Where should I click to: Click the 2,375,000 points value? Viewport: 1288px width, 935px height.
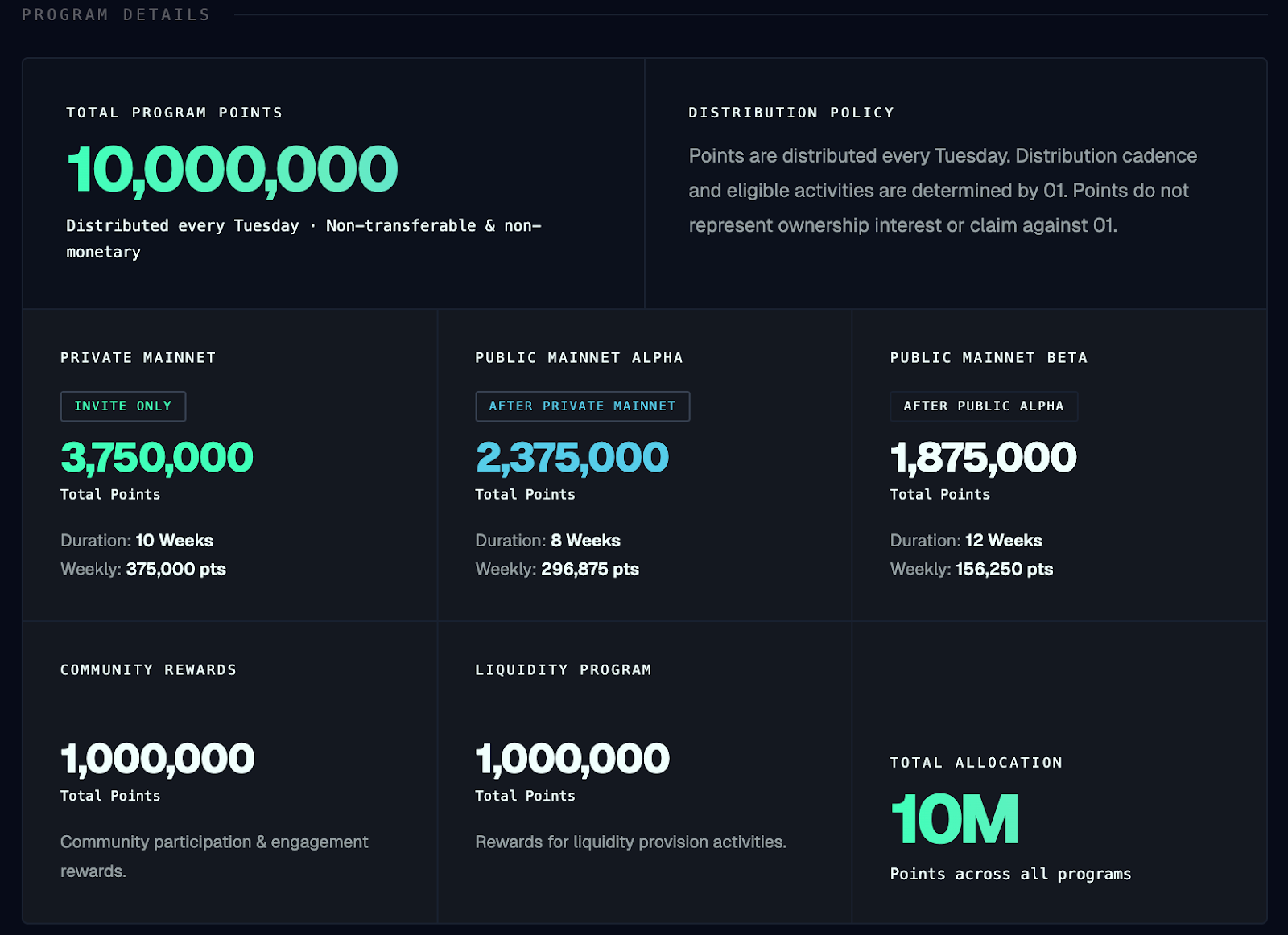coord(572,457)
